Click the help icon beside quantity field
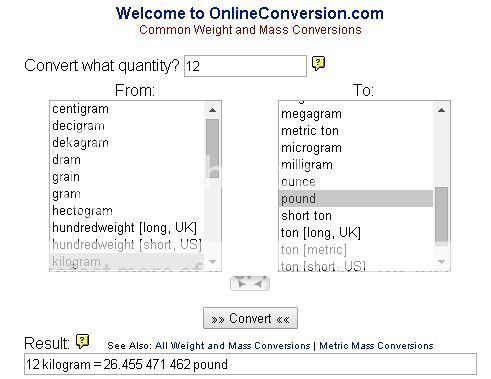491x379 pixels. point(318,63)
